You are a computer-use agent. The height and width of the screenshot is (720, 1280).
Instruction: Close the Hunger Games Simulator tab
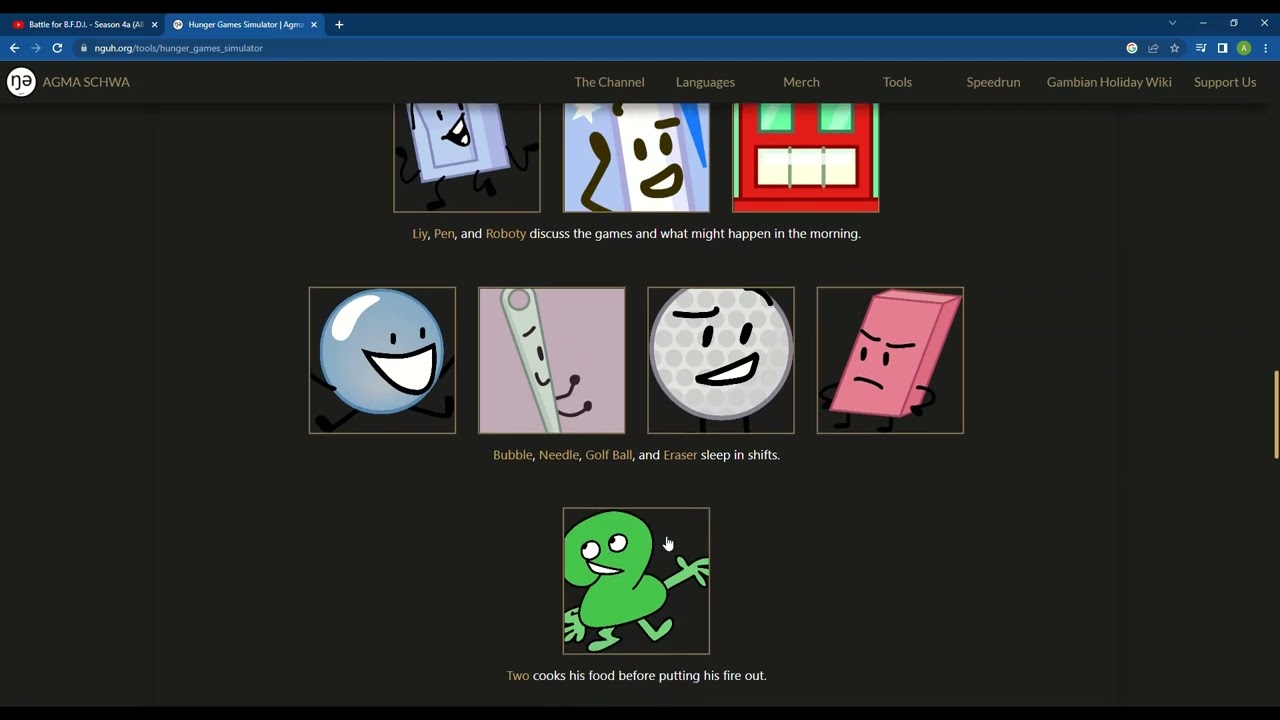coord(313,25)
